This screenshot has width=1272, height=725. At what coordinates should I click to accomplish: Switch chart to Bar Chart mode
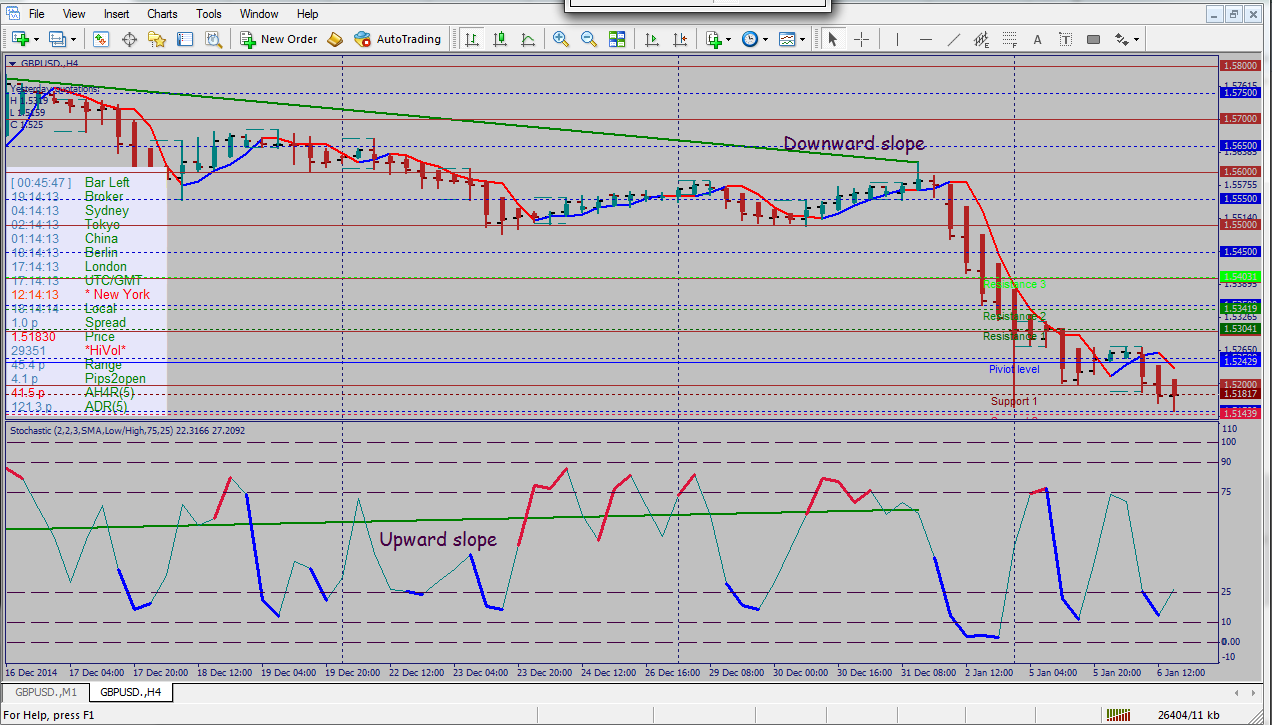(x=472, y=39)
